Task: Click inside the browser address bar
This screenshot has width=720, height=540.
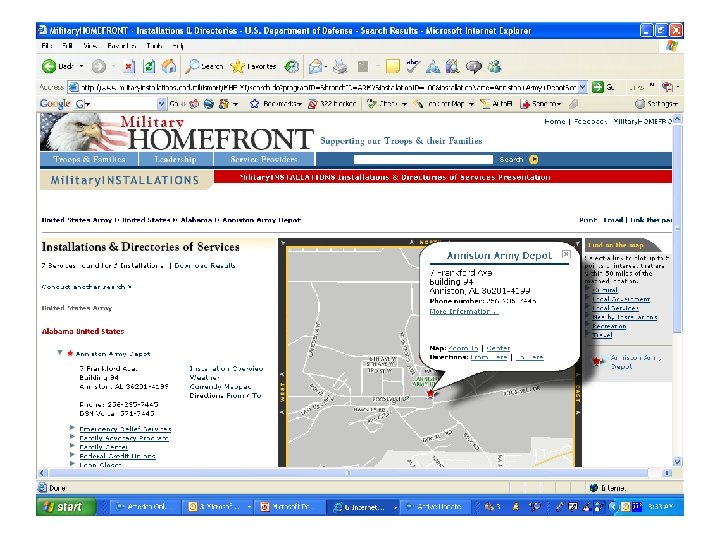Action: [328, 87]
